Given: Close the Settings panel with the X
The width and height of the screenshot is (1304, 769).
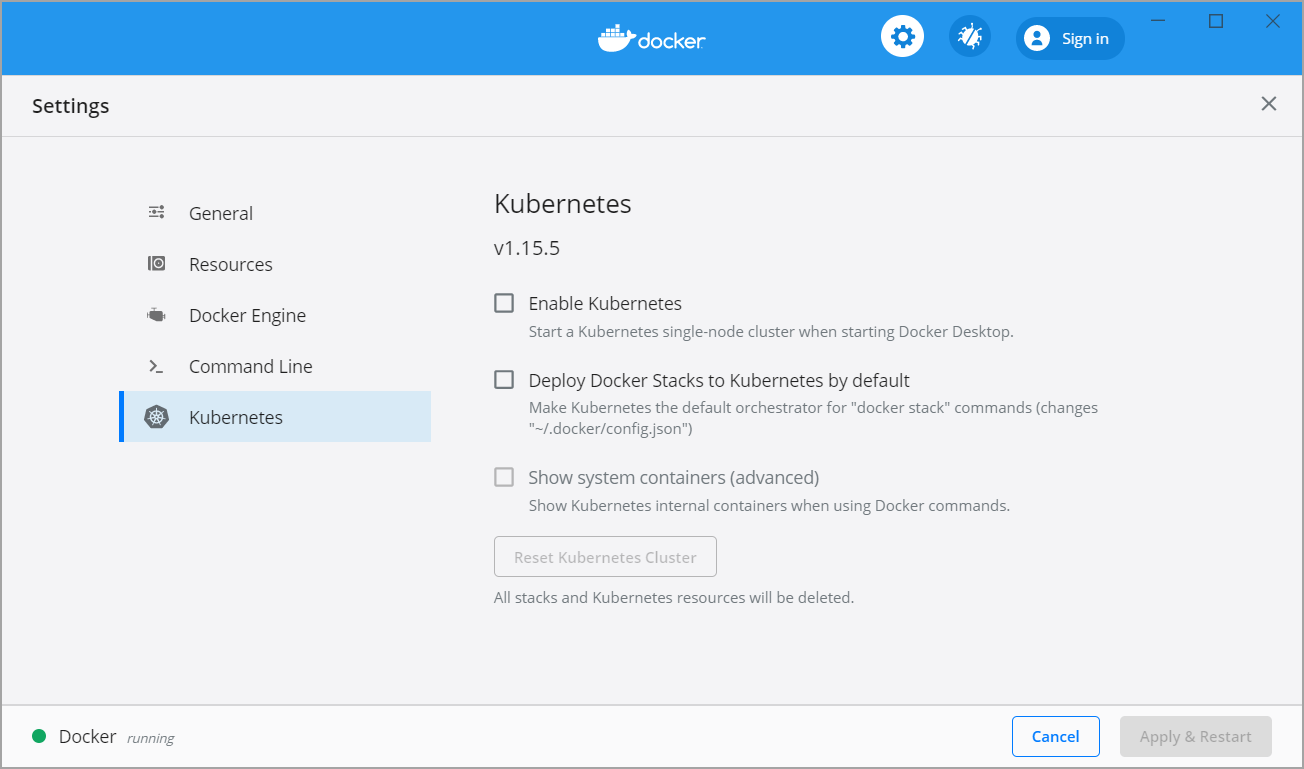Looking at the screenshot, I should [x=1268, y=103].
